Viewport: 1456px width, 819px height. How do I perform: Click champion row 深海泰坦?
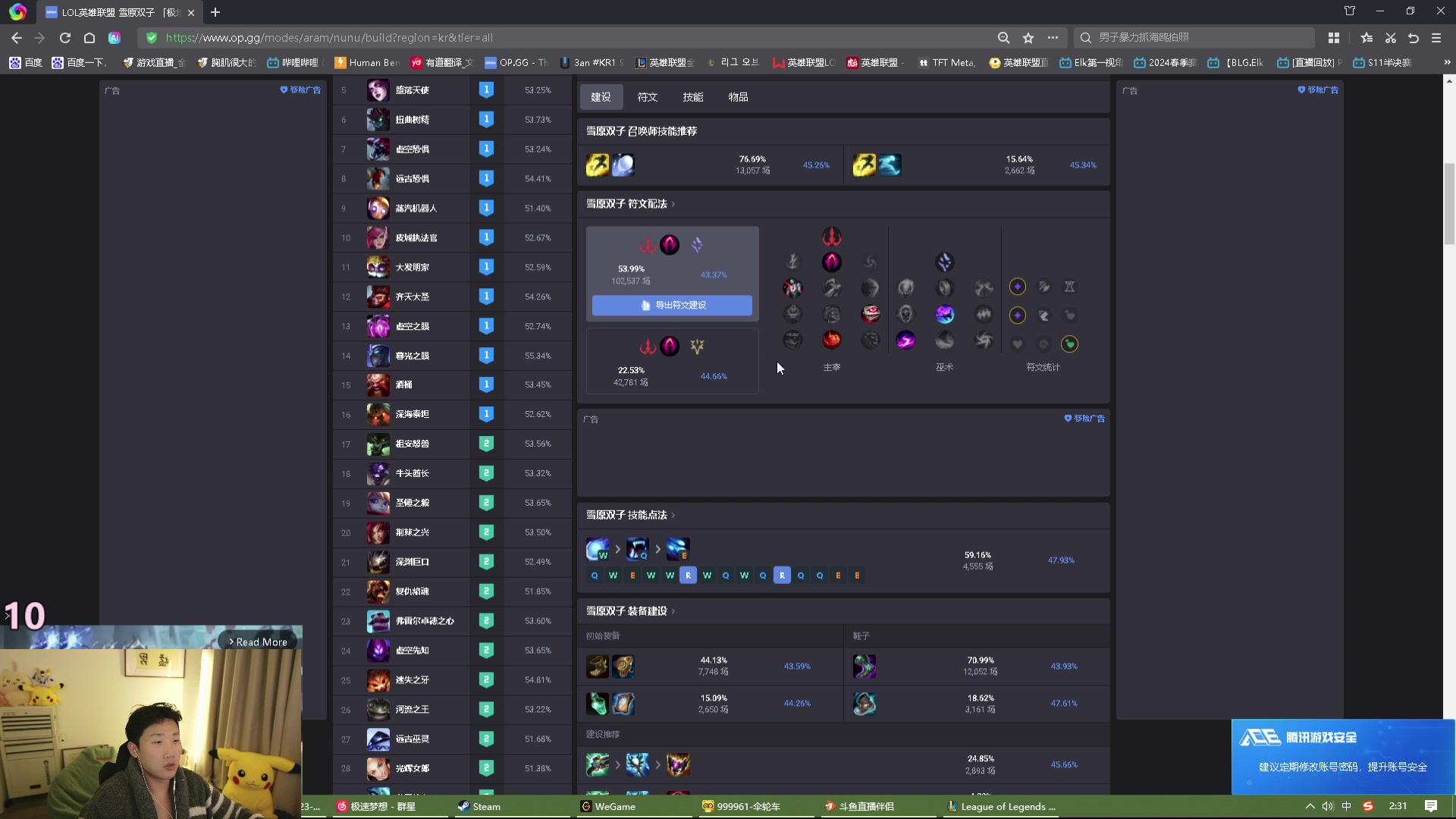[x=452, y=414]
